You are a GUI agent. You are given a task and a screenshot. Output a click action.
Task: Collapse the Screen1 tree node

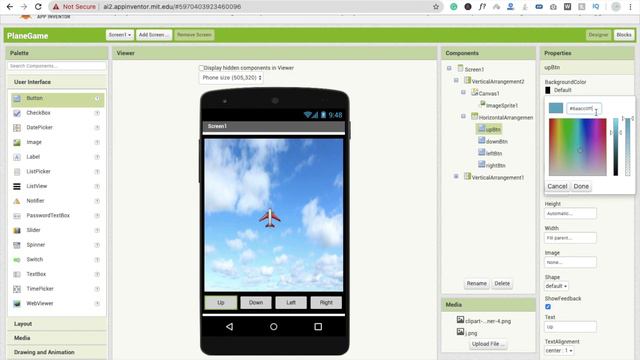point(449,69)
